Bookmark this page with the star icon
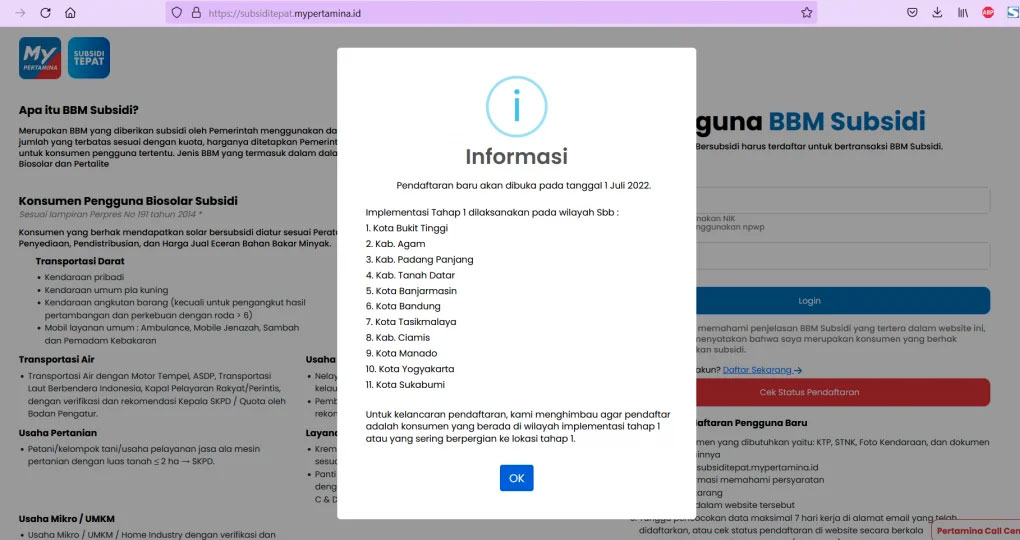1020x540 pixels. tap(806, 13)
